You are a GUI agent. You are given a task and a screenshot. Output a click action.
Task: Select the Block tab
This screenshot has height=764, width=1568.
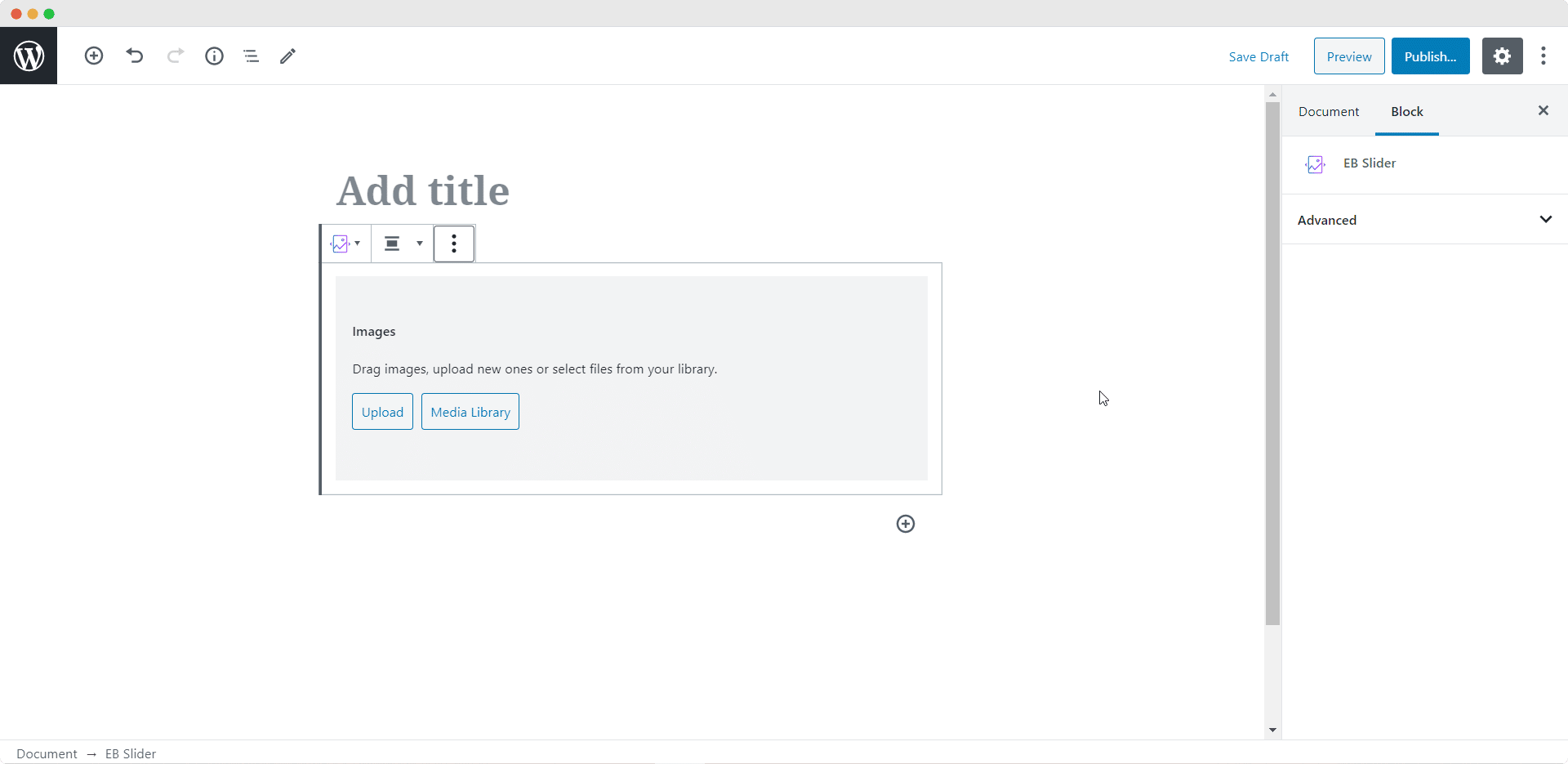coord(1407,112)
